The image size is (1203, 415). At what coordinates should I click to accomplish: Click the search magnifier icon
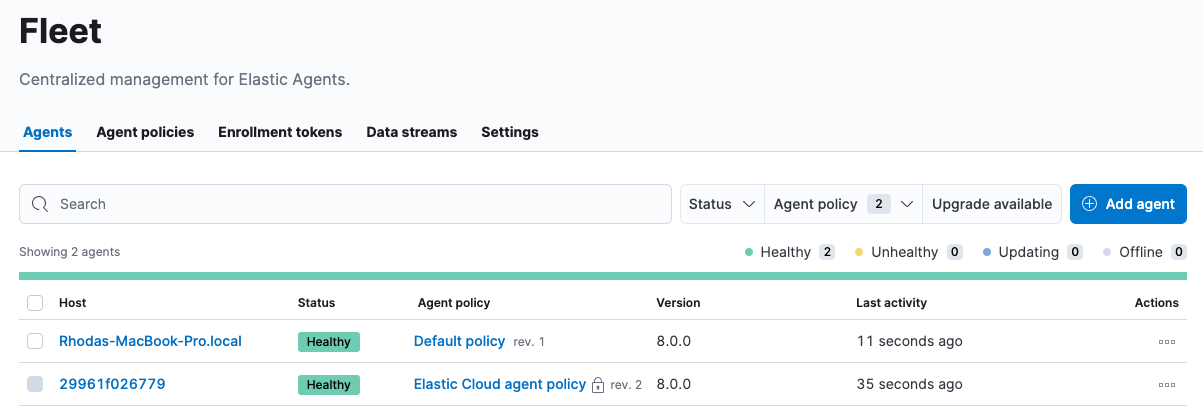pos(40,204)
